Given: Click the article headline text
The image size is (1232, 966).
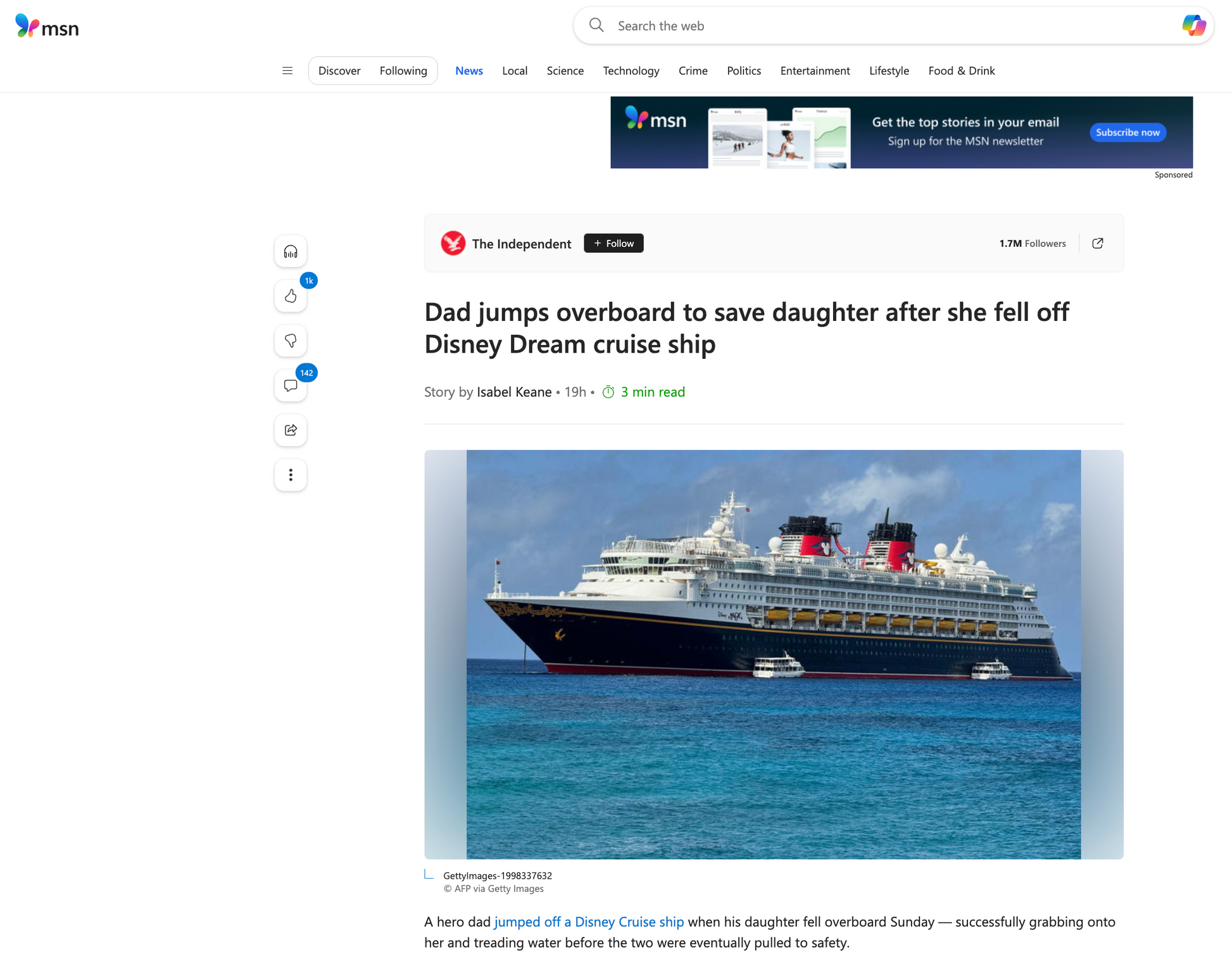Looking at the screenshot, I should point(746,328).
